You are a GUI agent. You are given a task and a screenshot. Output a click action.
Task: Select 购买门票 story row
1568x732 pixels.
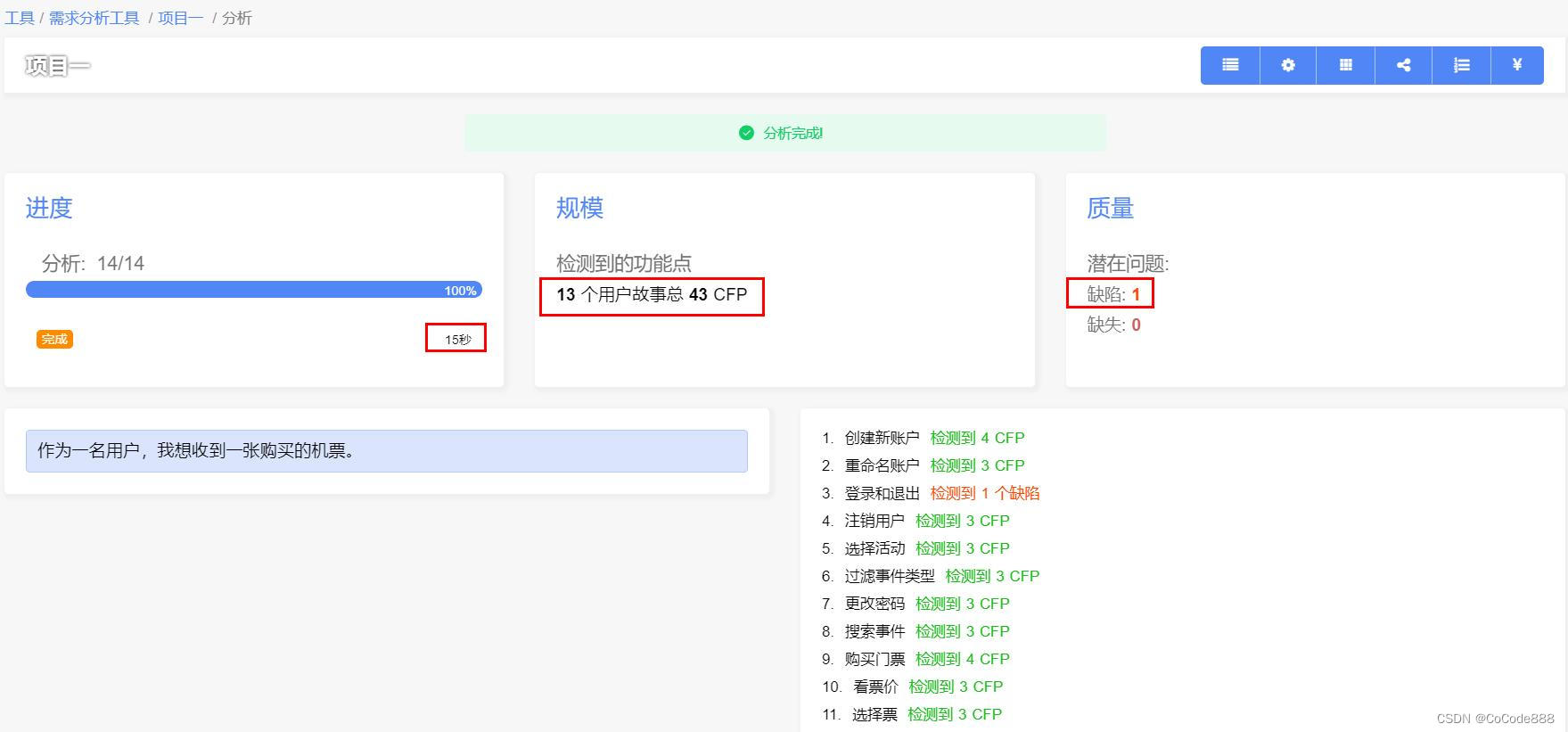tap(915, 659)
